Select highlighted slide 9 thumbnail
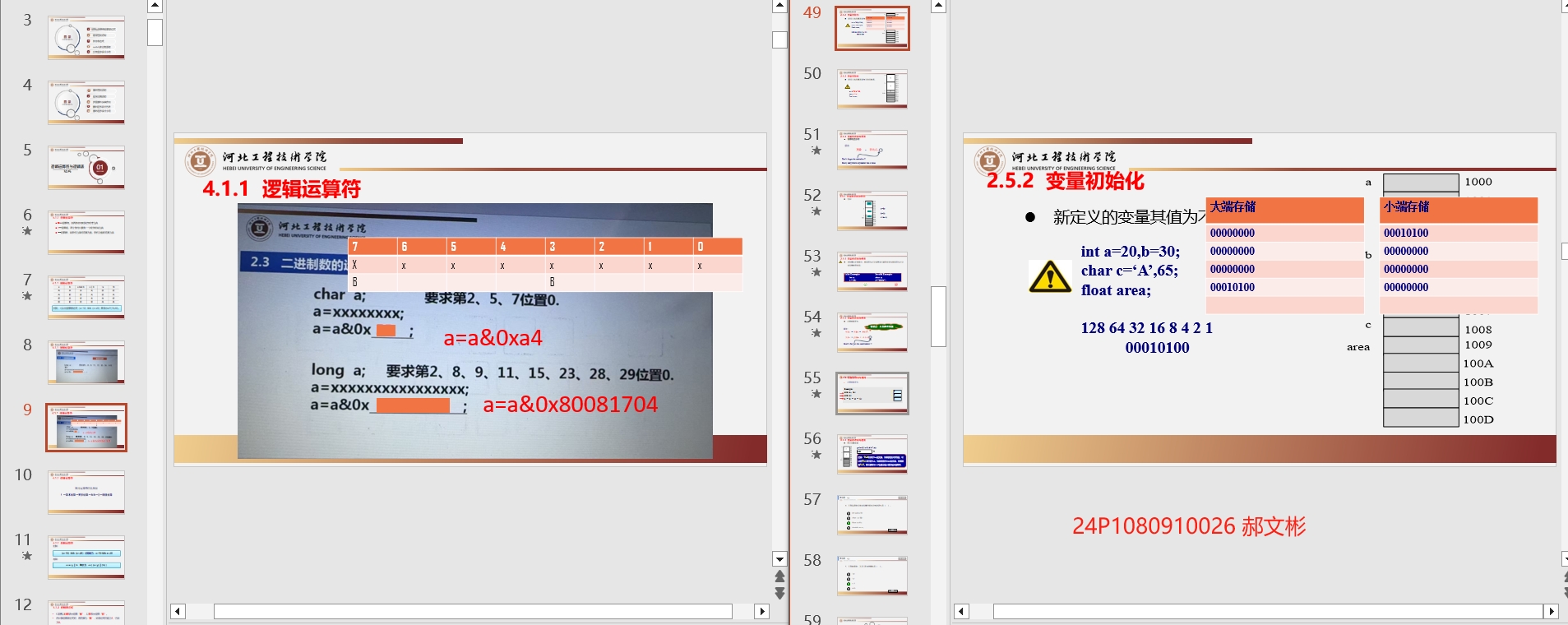The image size is (1568, 625). tap(86, 428)
